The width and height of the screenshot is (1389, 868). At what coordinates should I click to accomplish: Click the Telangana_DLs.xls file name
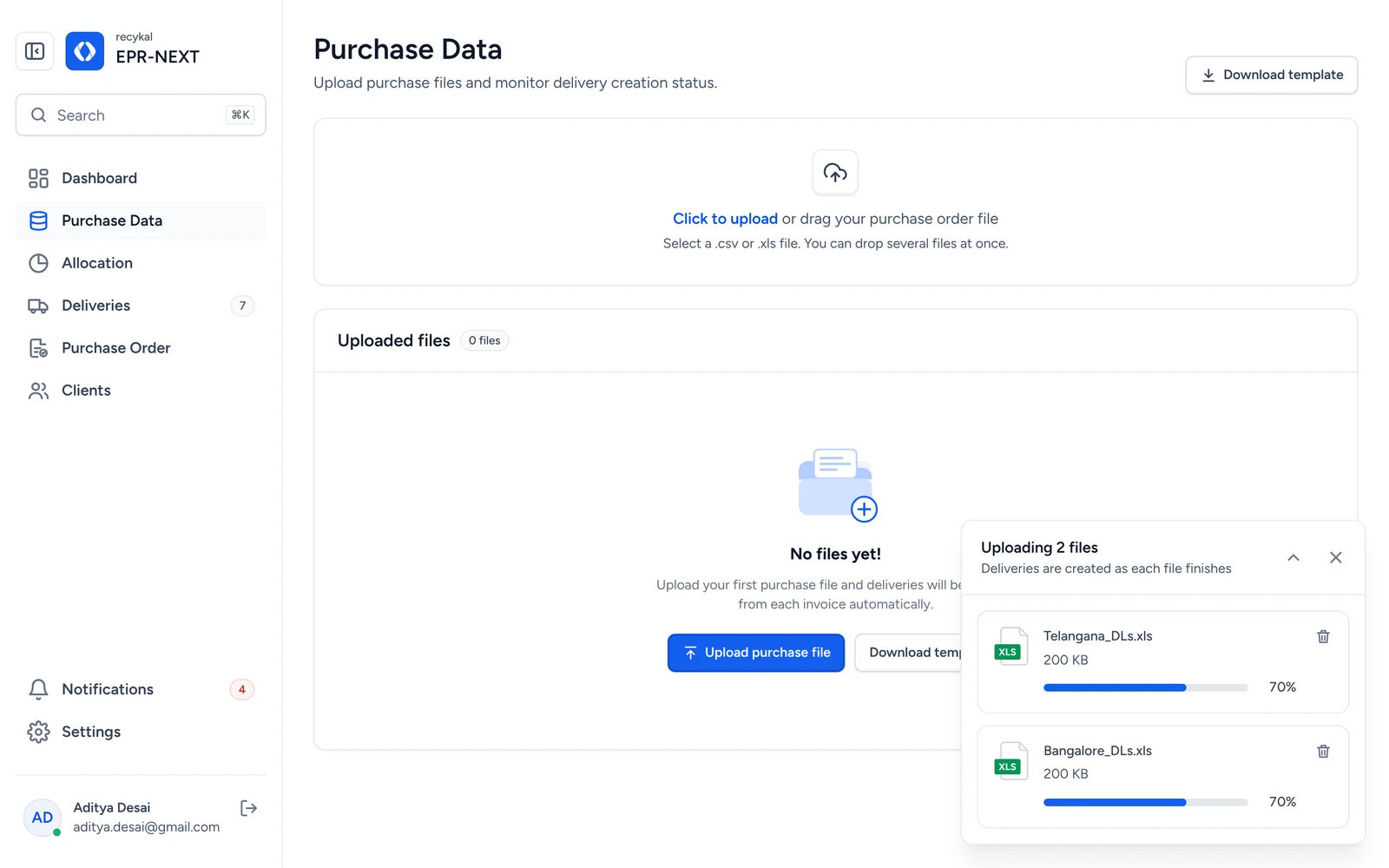point(1097,636)
